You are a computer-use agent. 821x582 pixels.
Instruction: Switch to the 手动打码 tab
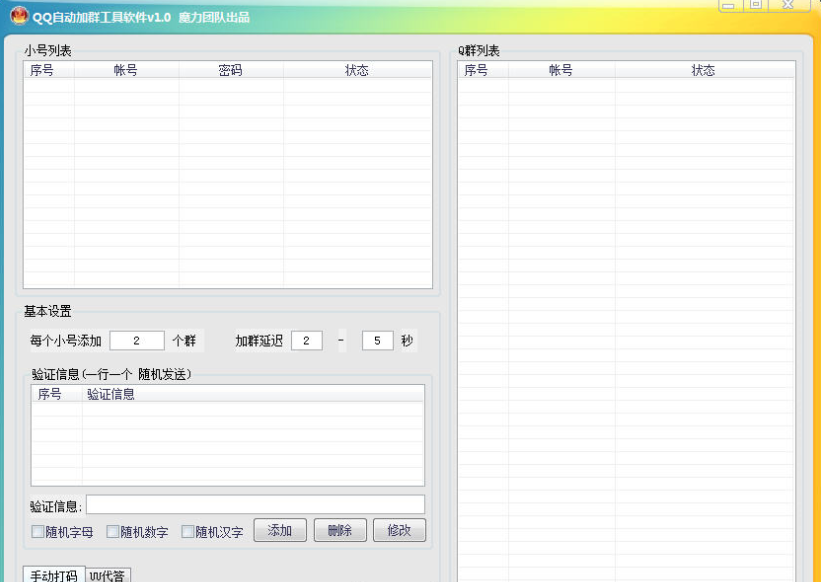click(54, 575)
